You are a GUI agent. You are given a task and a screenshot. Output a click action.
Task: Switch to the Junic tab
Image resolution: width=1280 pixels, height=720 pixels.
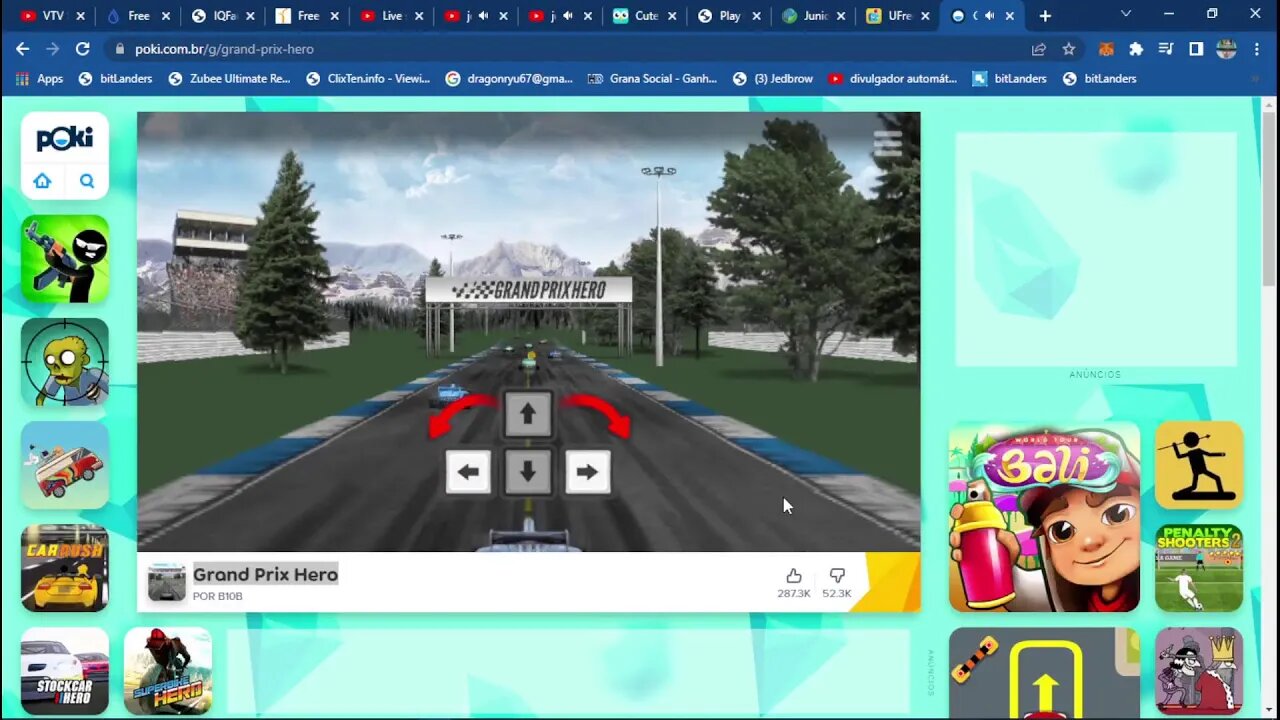click(x=813, y=16)
